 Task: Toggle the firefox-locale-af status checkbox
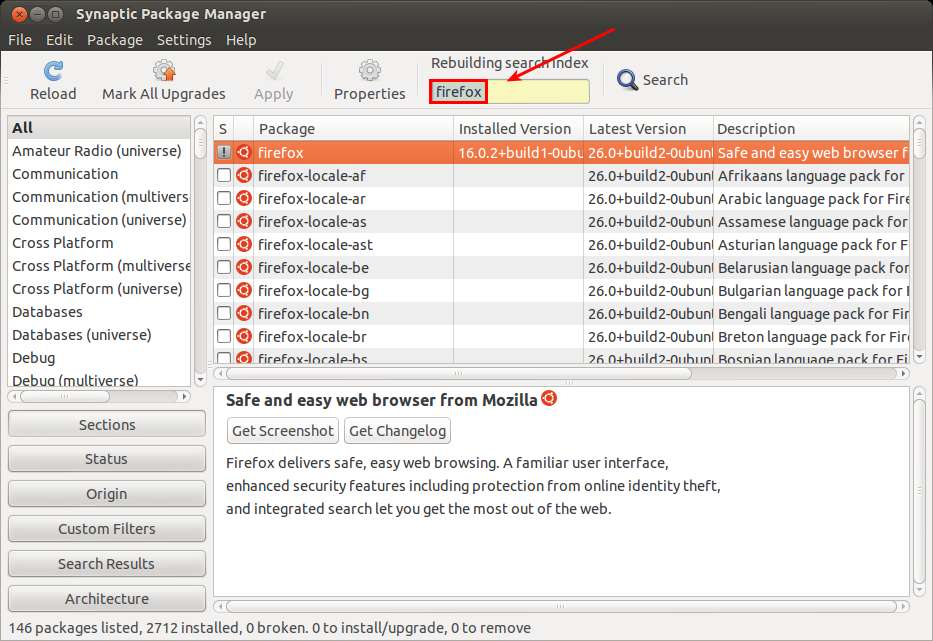[224, 176]
